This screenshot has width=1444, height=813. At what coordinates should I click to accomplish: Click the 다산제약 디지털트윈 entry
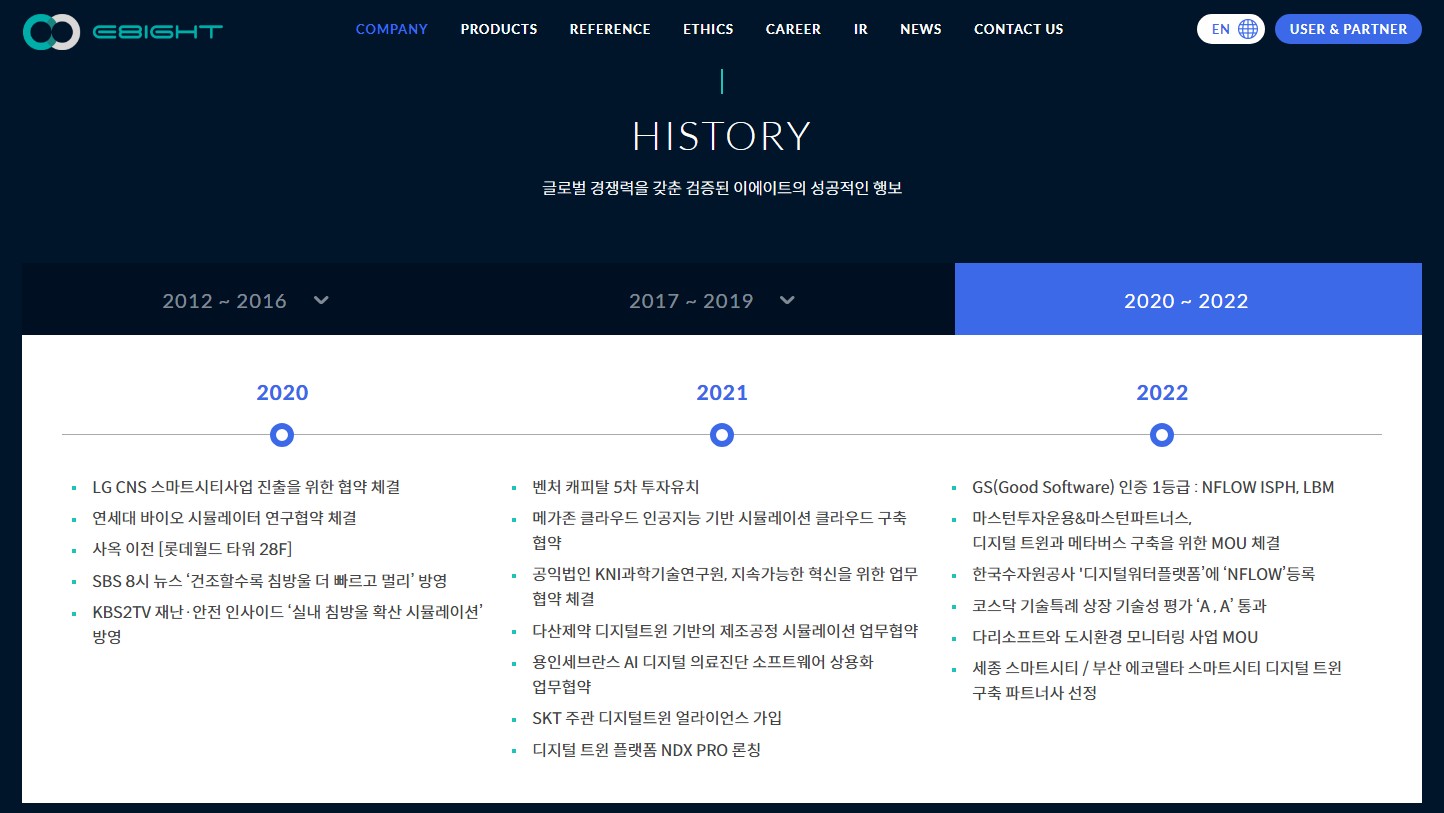pos(725,631)
